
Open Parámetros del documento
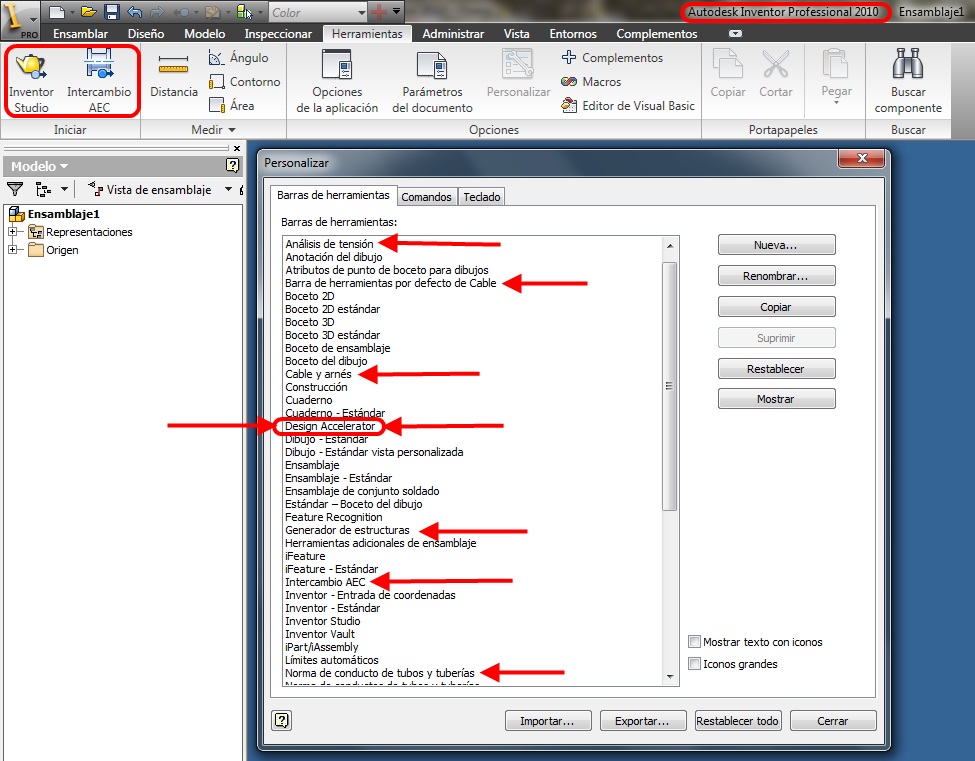click(x=432, y=81)
